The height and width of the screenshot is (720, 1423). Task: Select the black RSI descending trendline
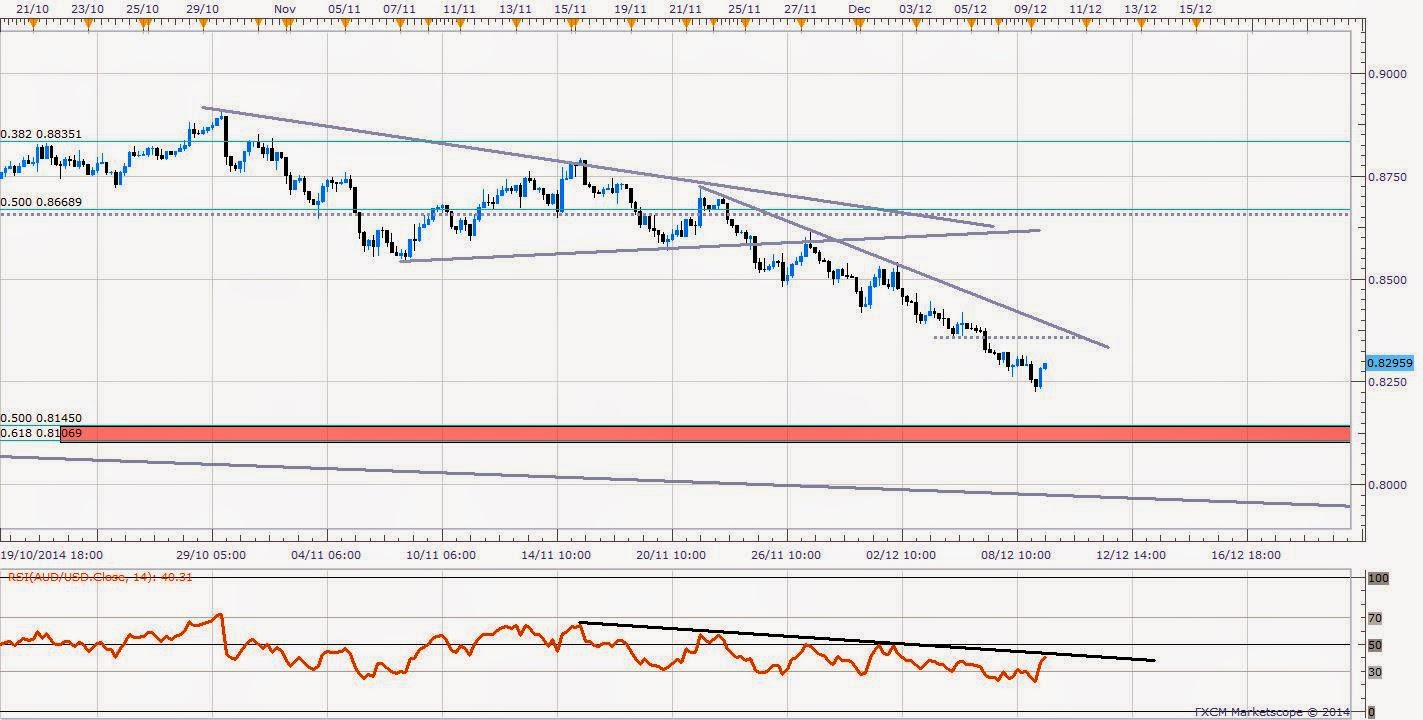tap(867, 642)
